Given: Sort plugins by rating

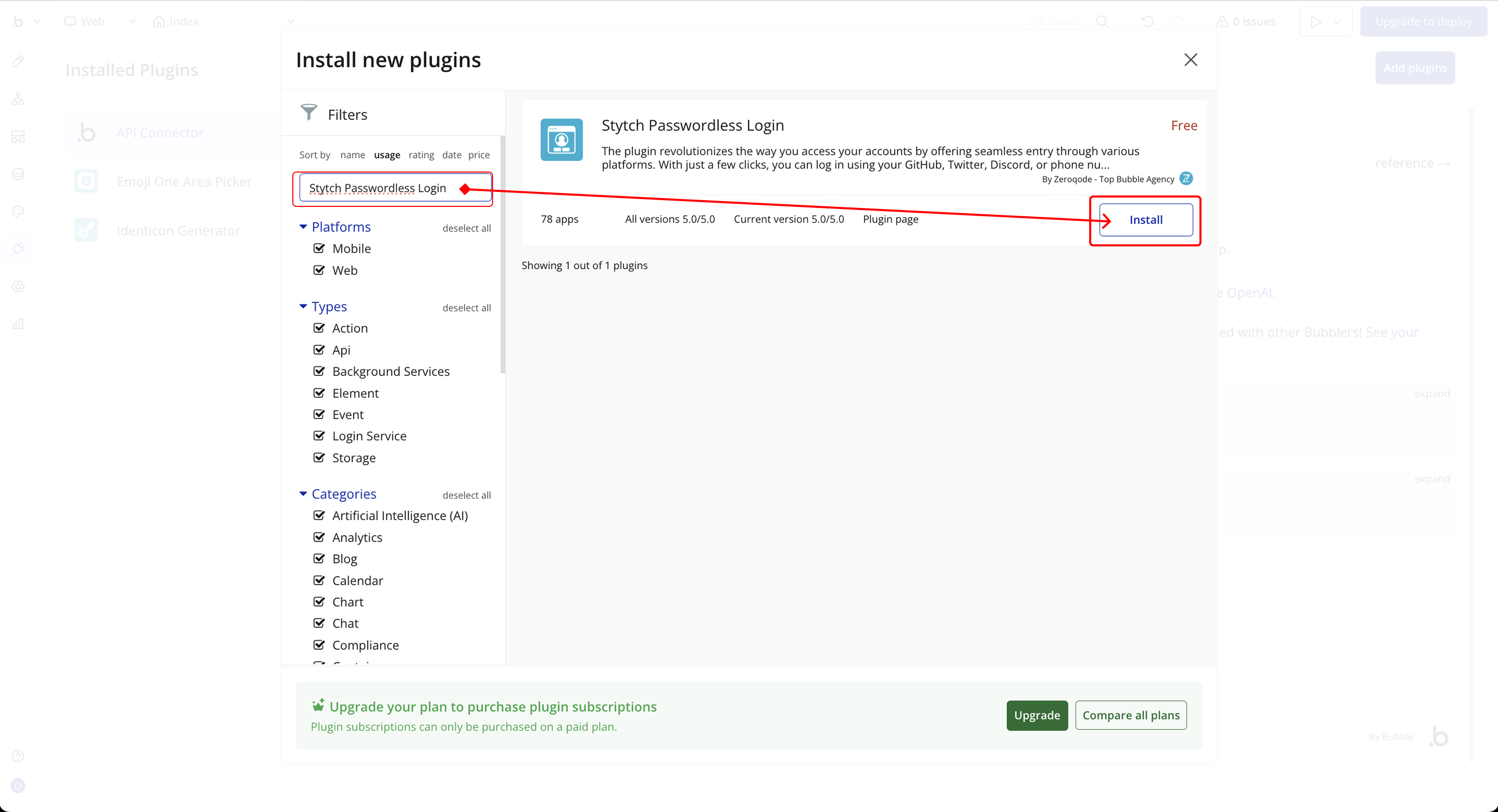Looking at the screenshot, I should tap(421, 154).
